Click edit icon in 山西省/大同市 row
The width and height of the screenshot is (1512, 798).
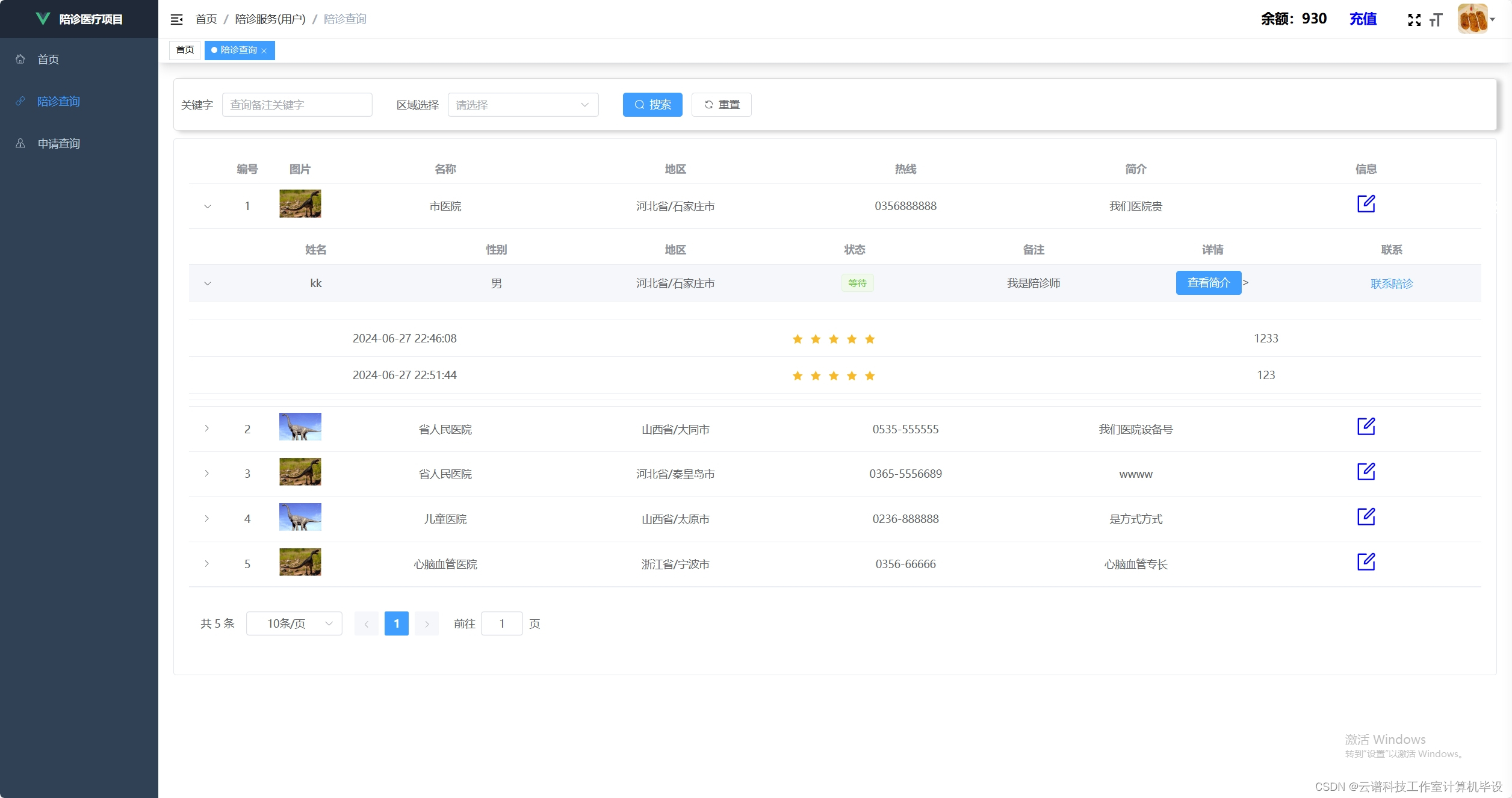click(x=1366, y=427)
